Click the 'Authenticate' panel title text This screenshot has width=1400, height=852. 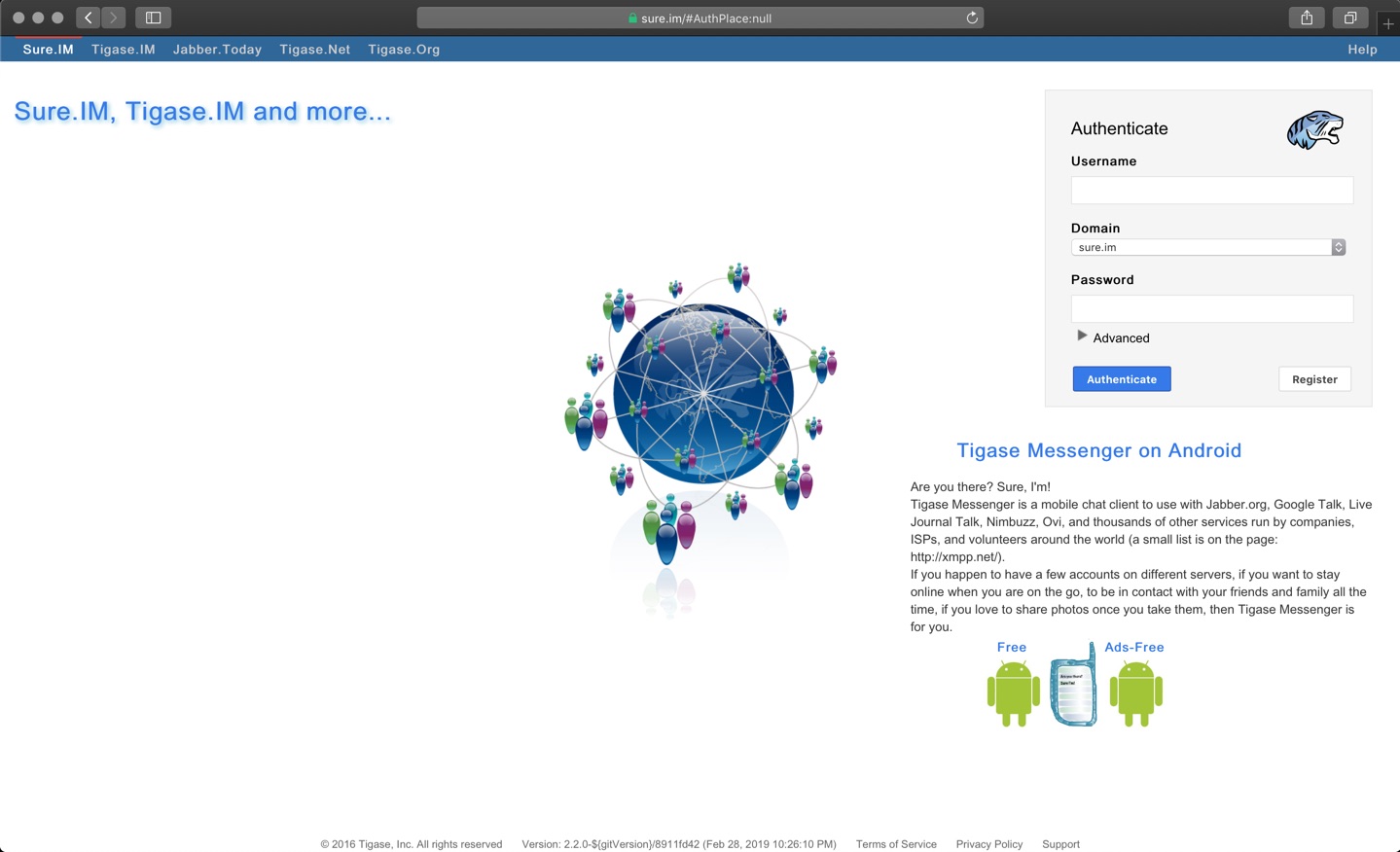1119,128
